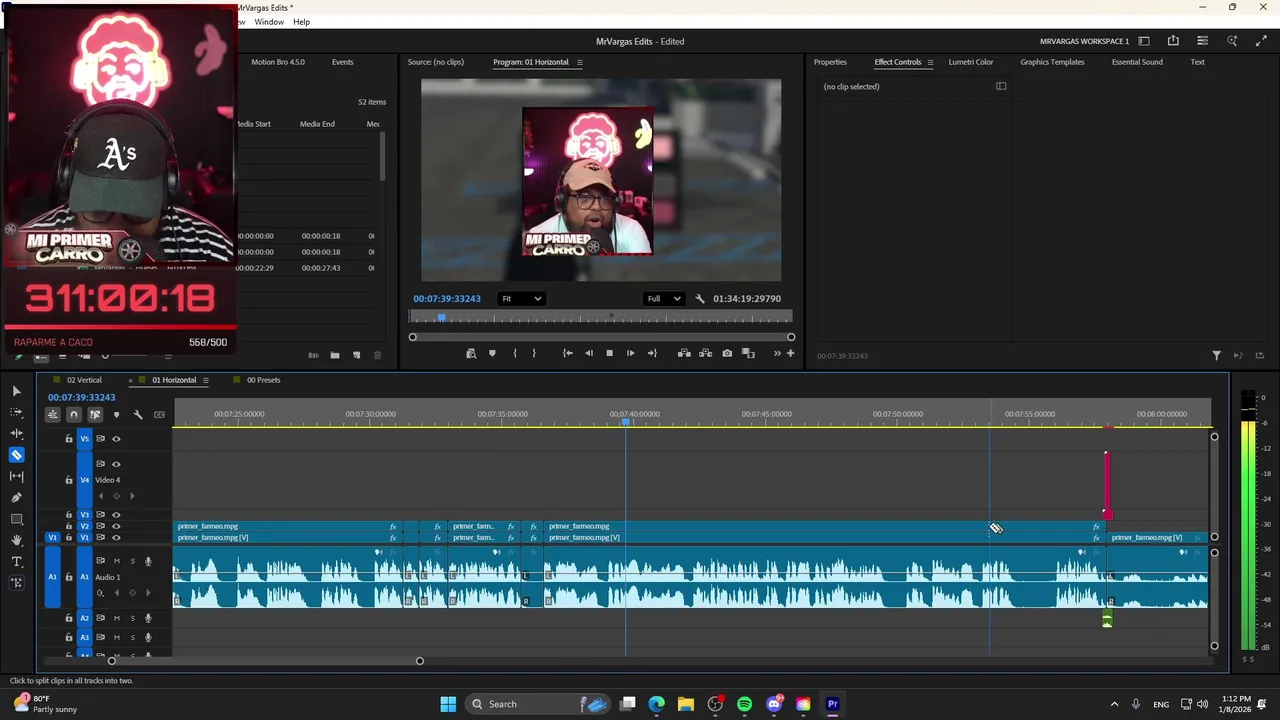Viewport: 1280px width, 720px height.
Task: Add marker in timeline header
Action: click(x=116, y=414)
